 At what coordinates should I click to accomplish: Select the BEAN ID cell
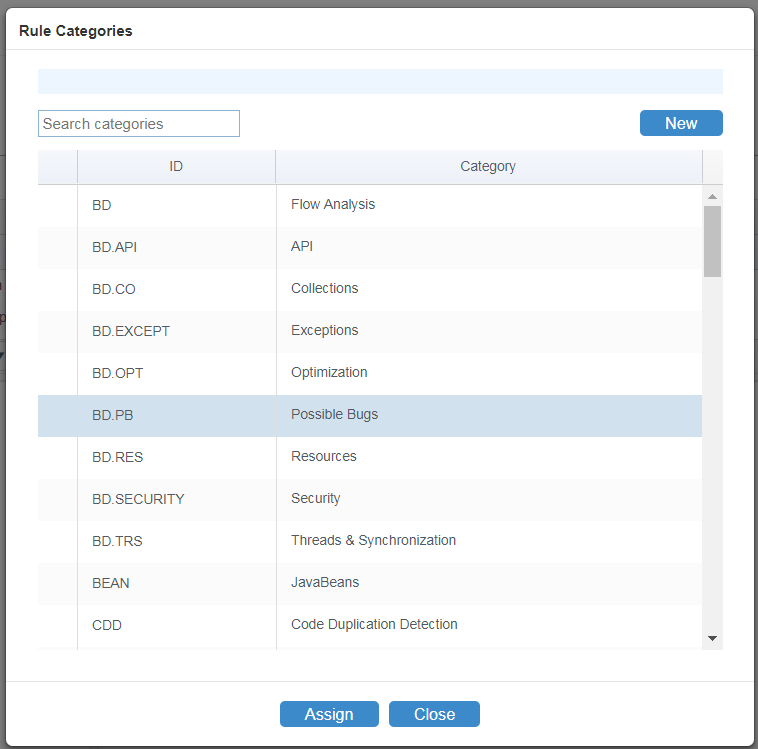[x=176, y=584]
